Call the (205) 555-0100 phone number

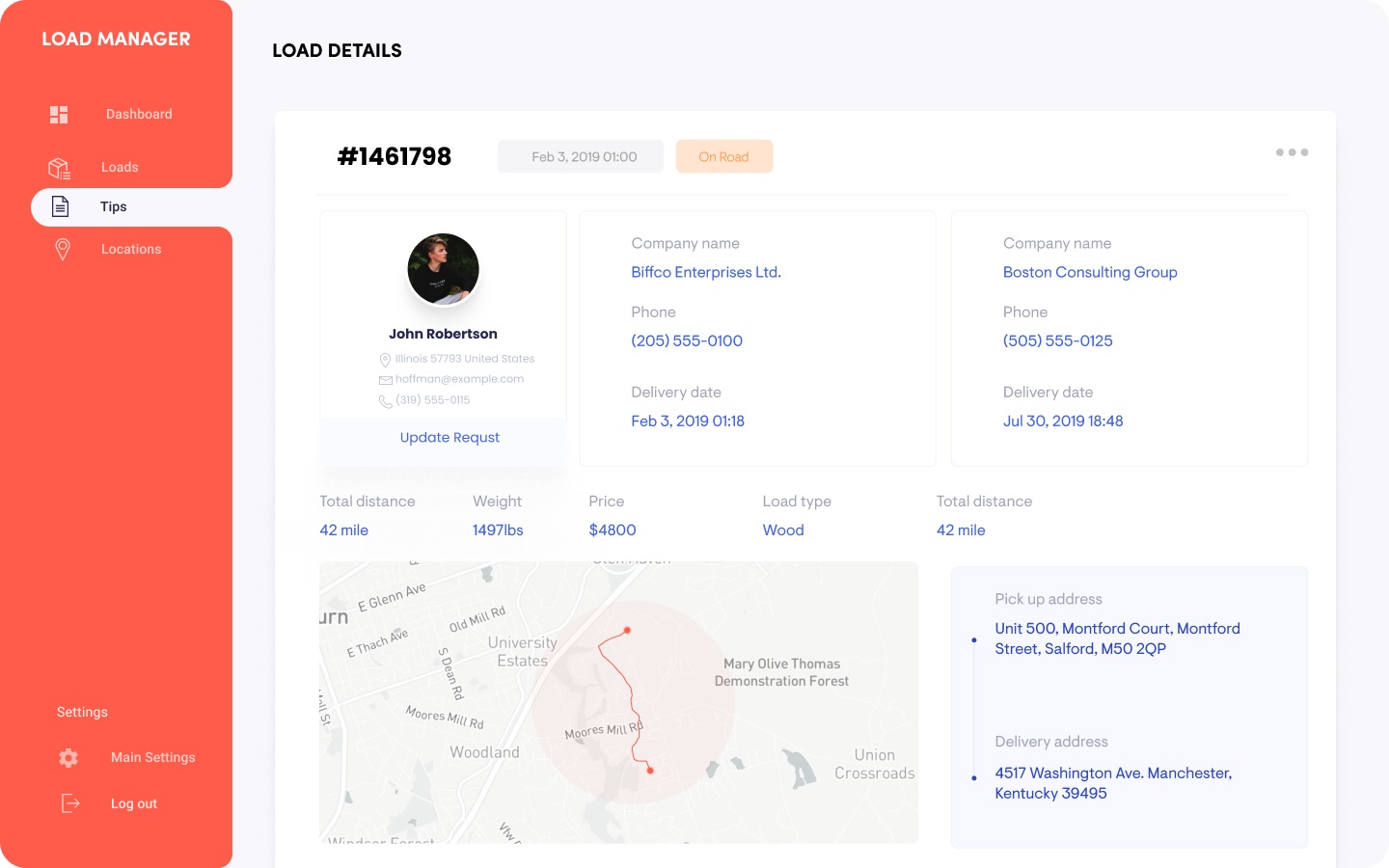pos(687,340)
